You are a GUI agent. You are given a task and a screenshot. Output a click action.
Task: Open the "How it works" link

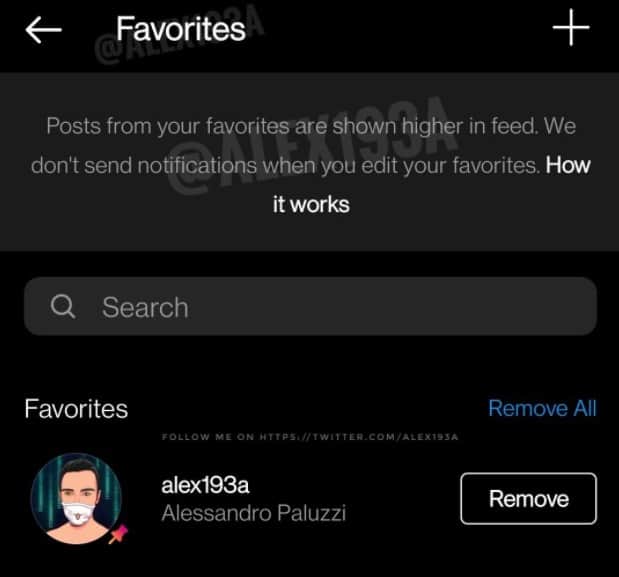[311, 204]
